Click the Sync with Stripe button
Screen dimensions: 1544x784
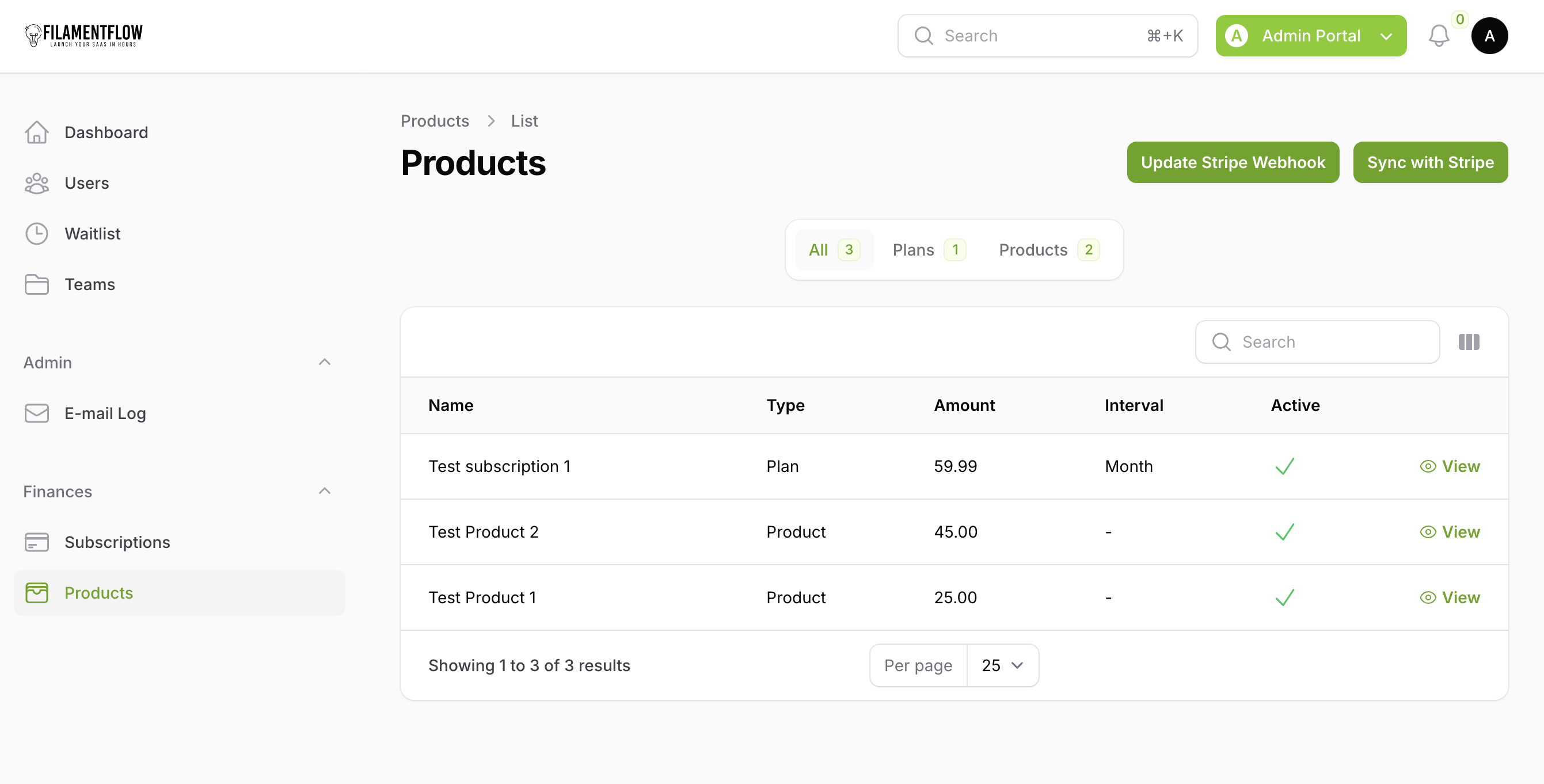[1429, 162]
